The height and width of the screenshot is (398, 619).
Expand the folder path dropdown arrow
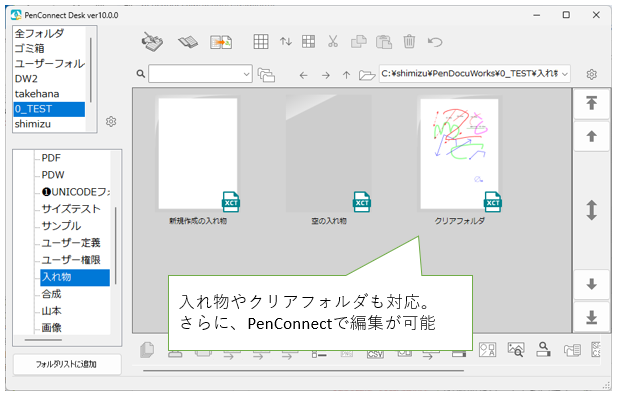[565, 74]
